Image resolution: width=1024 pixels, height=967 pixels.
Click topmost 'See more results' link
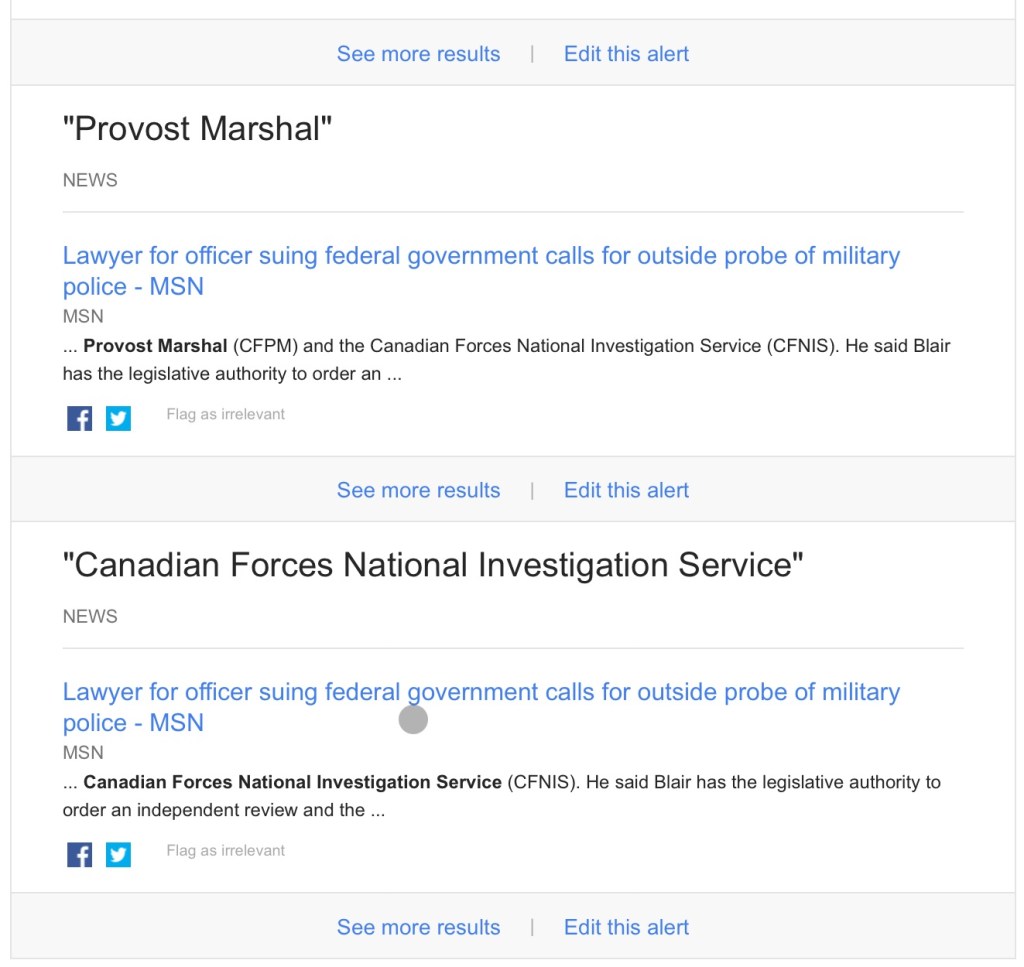coord(418,54)
